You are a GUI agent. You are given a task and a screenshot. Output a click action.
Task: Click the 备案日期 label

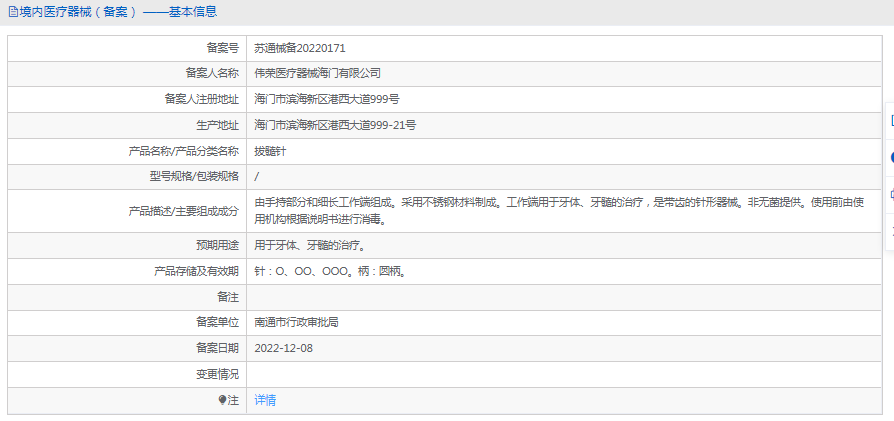pyautogui.click(x=217, y=348)
